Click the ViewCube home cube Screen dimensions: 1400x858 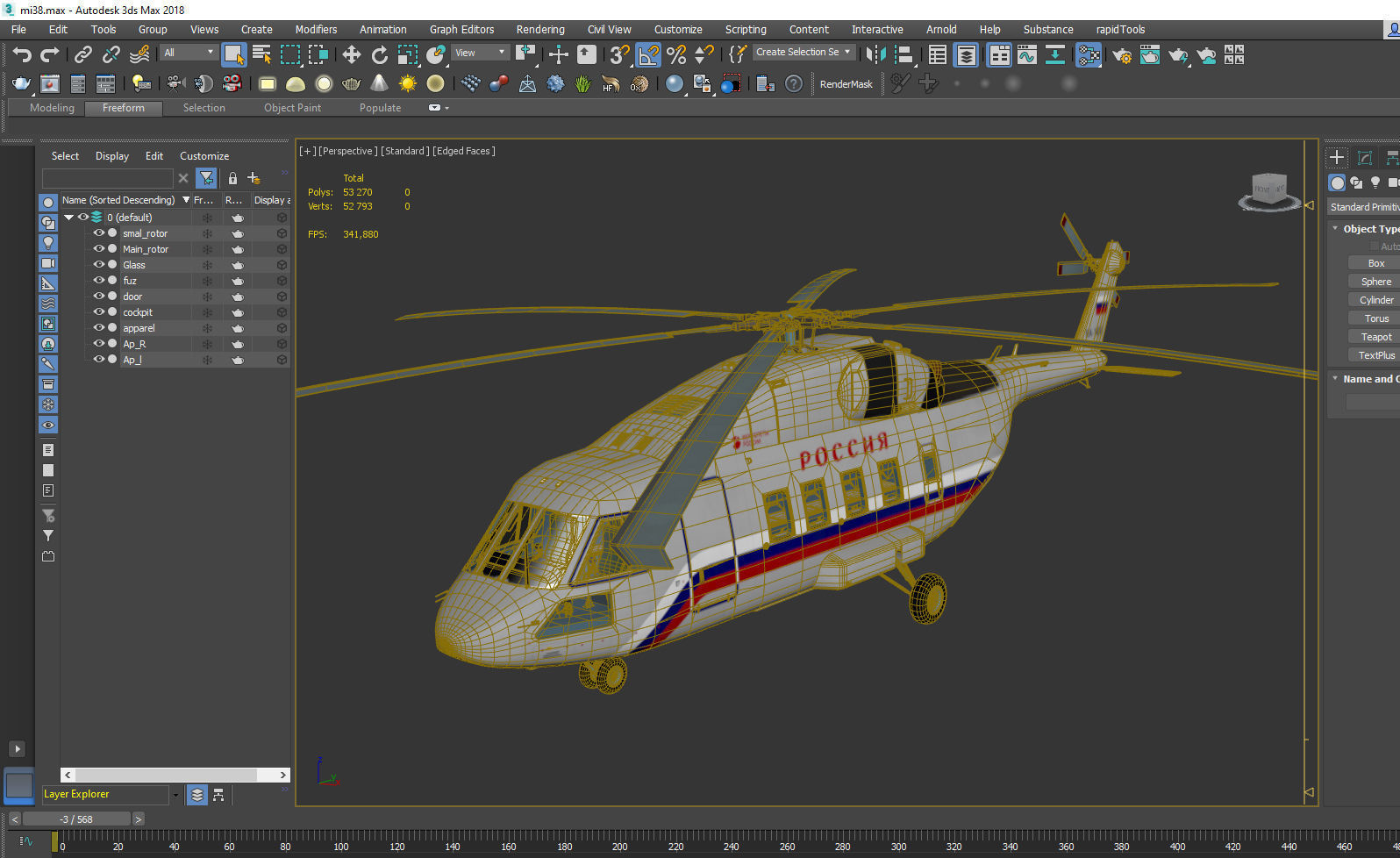1269,189
